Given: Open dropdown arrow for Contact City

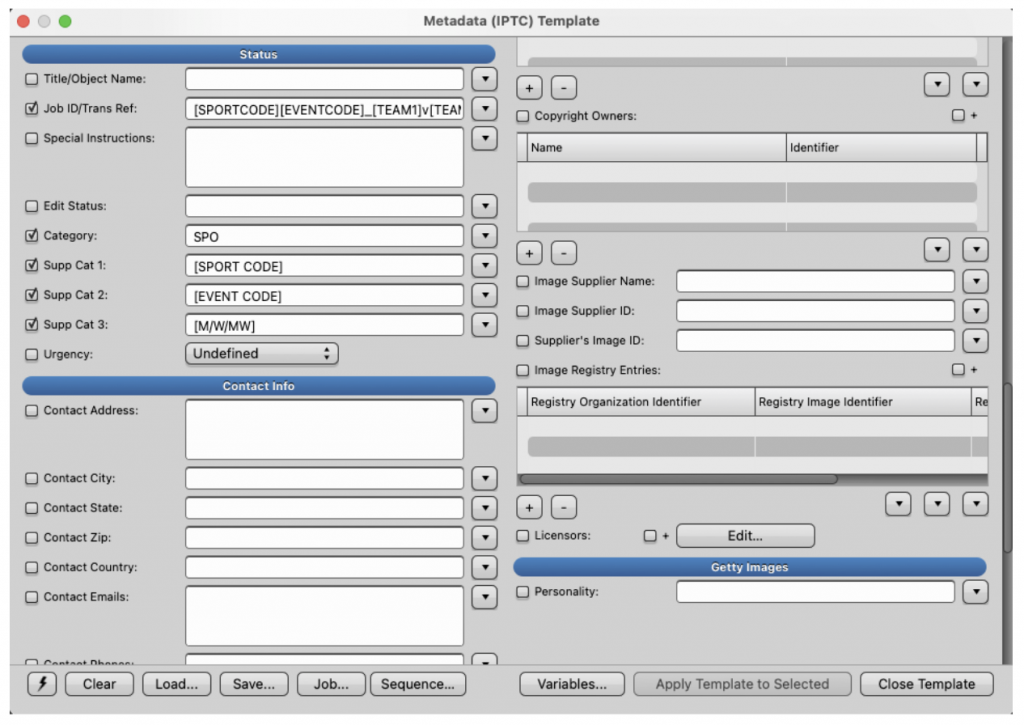Looking at the screenshot, I should pyautogui.click(x=485, y=478).
